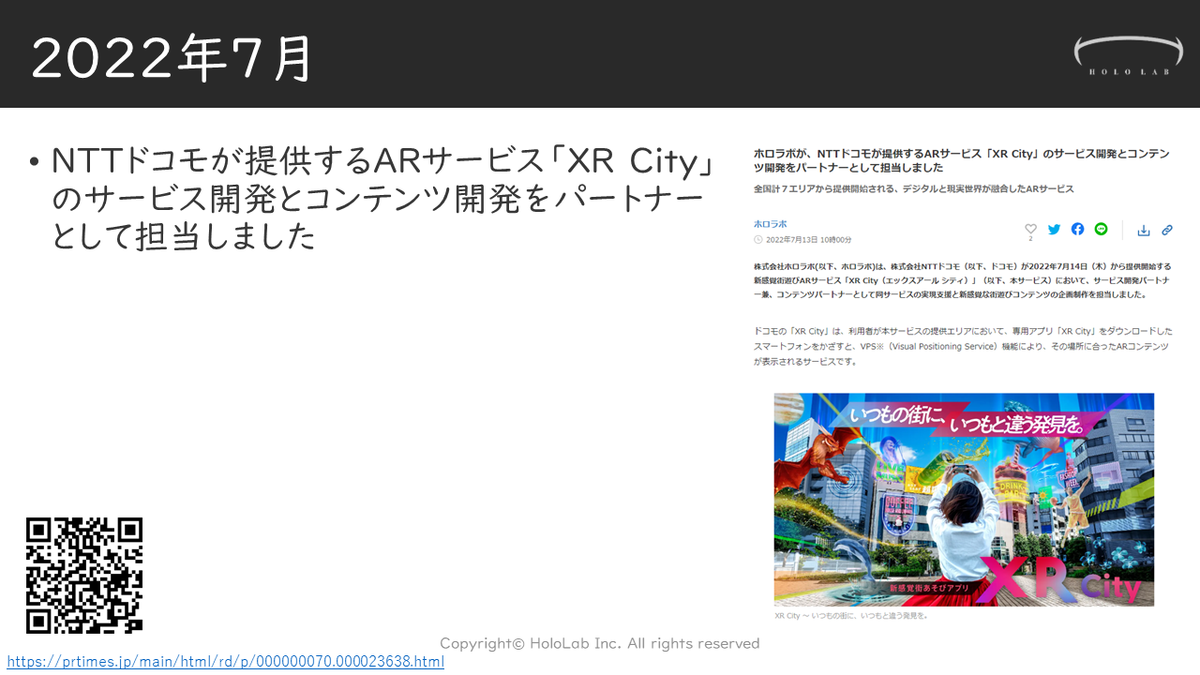Screen dimensions: 1200x675
Task: Click "Copyright© HoloLab Inc. All rights reserved"
Action: tap(600, 643)
